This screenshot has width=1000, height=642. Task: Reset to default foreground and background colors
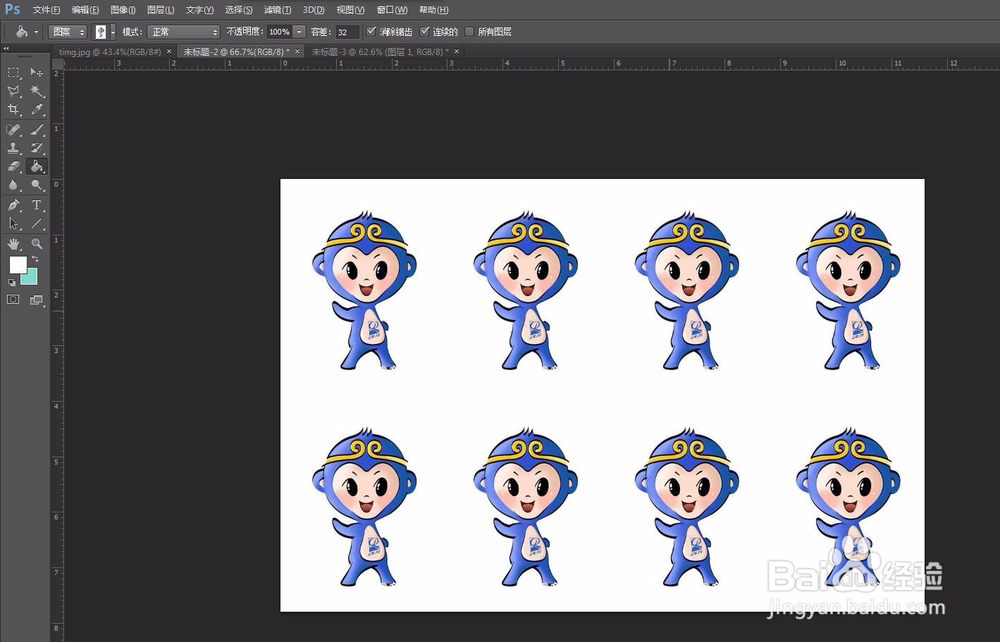coord(12,282)
